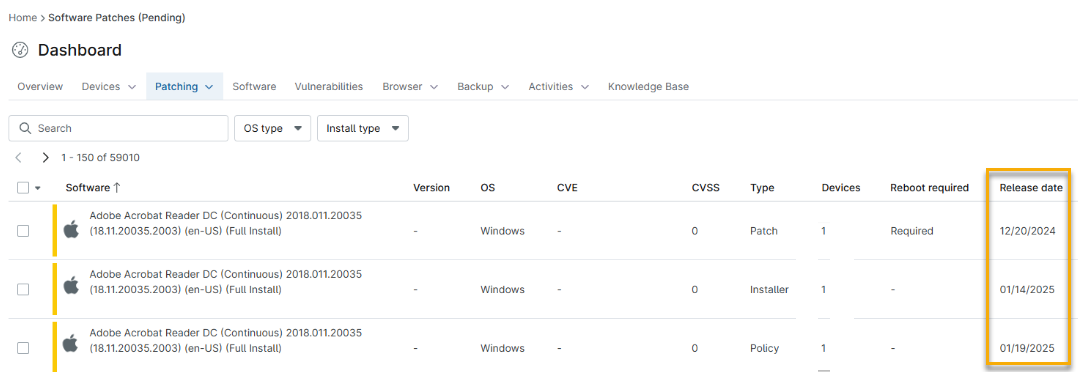This screenshot has width=1078, height=372.
Task: Open the Knowledge Base tab
Action: (x=648, y=87)
